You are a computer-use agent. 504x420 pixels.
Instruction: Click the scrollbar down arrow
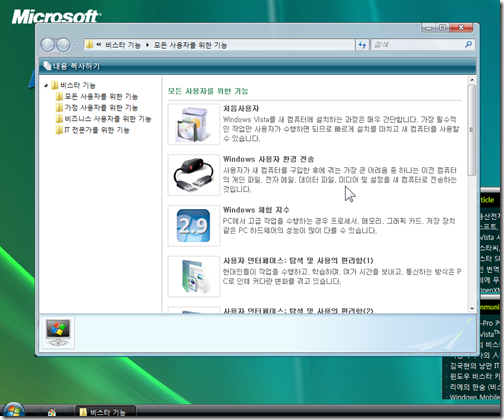tap(472, 309)
